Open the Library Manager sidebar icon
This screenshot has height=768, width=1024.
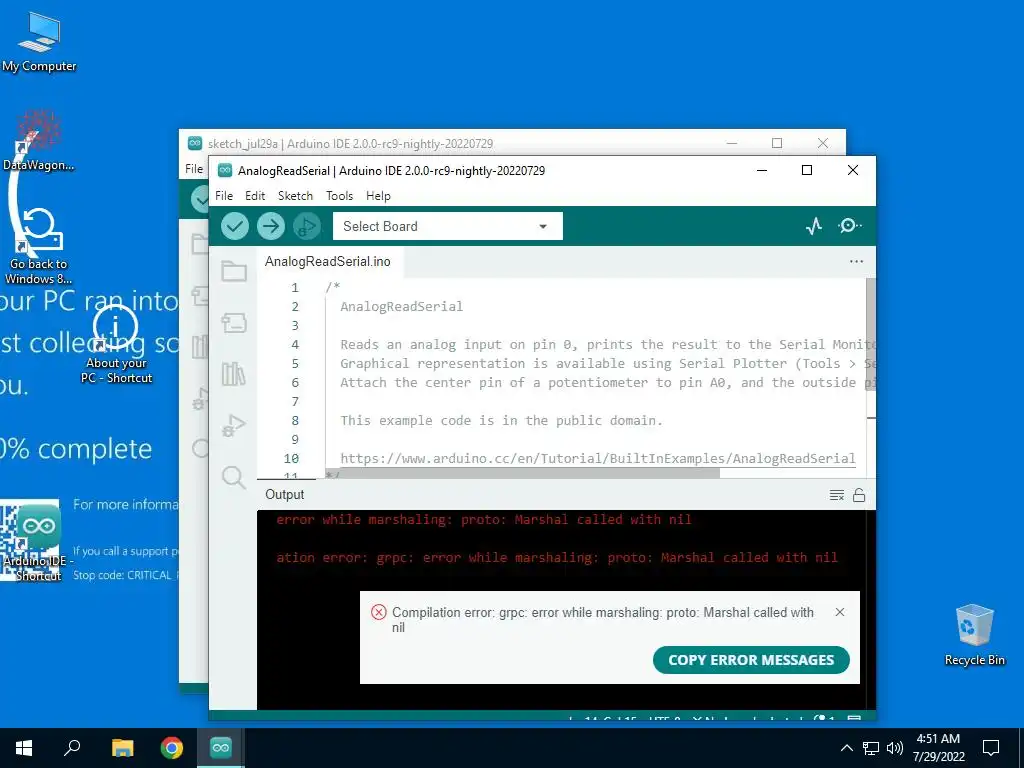point(234,374)
